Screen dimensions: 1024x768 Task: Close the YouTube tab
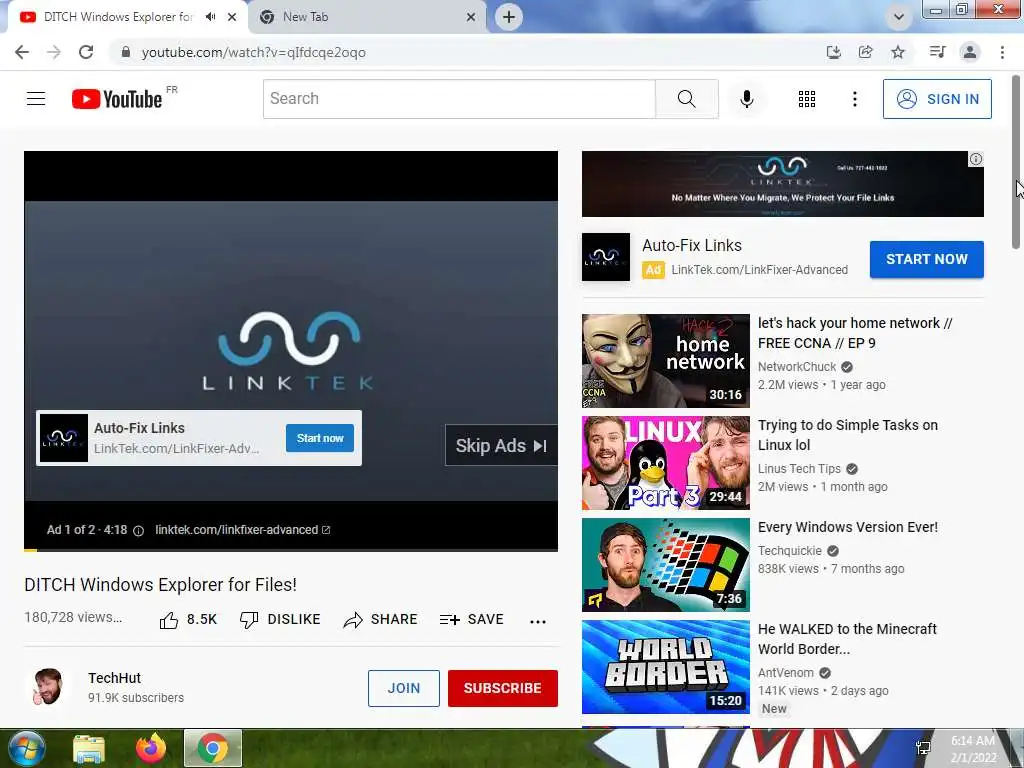pyautogui.click(x=232, y=17)
